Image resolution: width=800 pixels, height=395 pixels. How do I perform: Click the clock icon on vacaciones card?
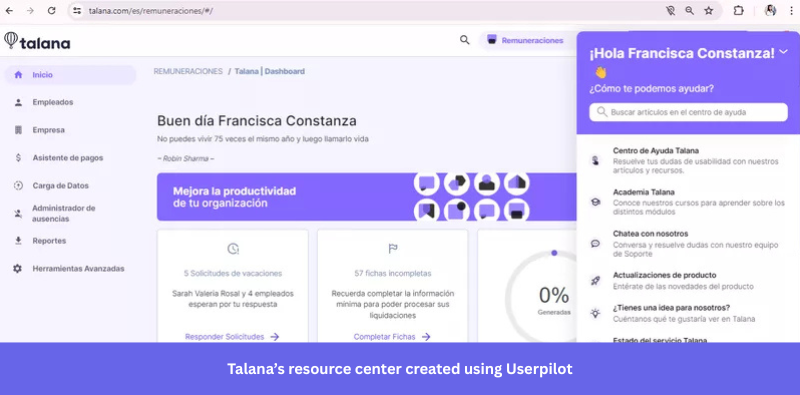[x=233, y=249]
